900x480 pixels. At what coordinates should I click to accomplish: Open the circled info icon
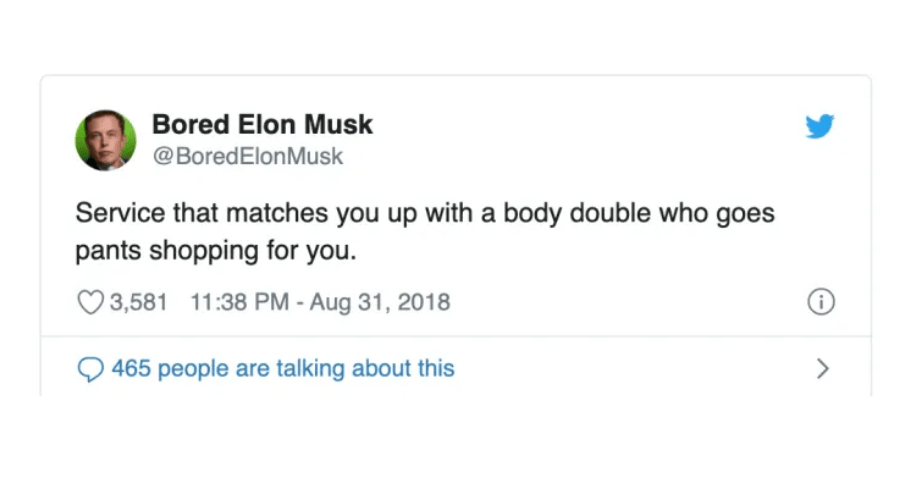pyautogui.click(x=821, y=302)
